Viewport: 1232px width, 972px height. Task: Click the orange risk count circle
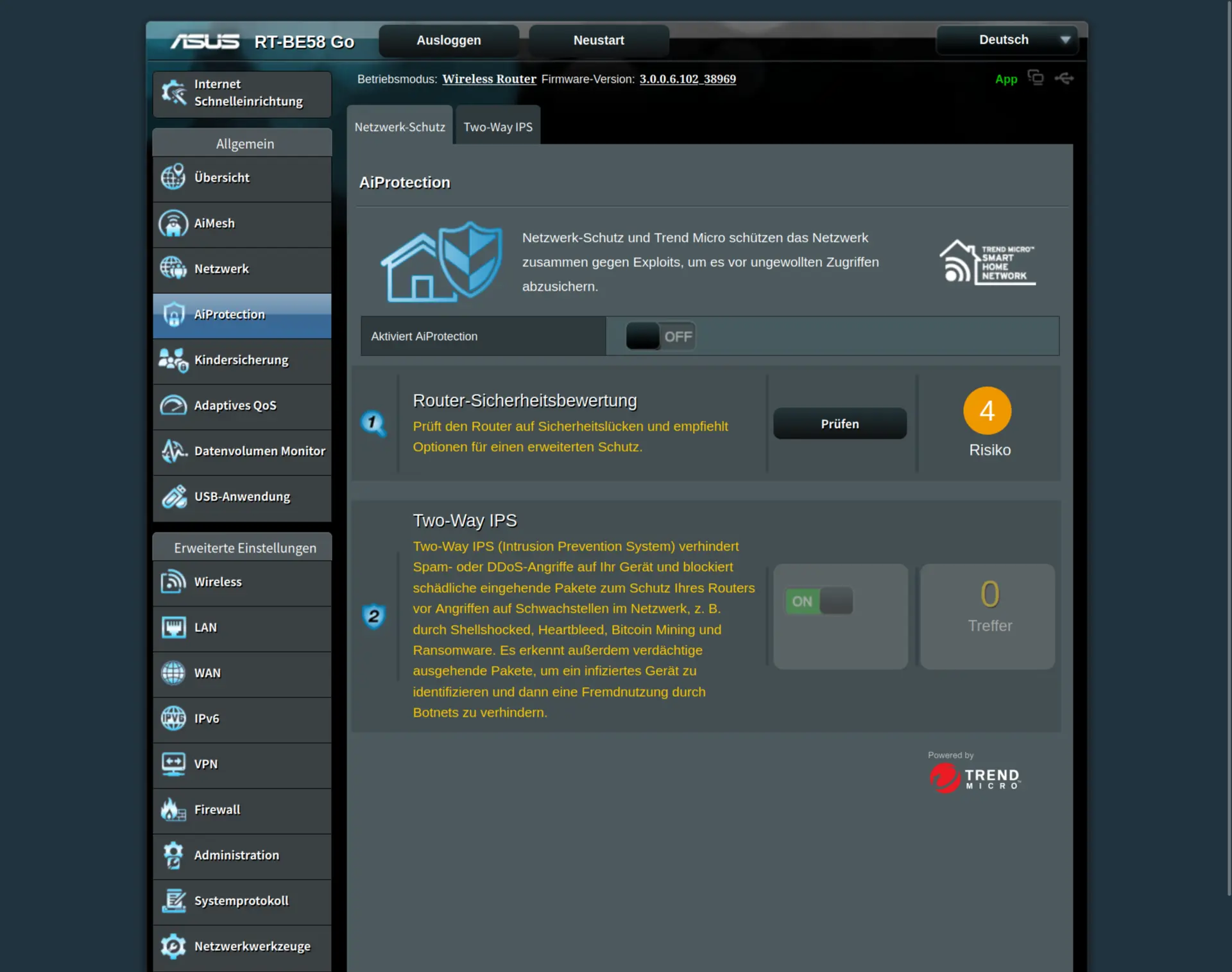[987, 411]
